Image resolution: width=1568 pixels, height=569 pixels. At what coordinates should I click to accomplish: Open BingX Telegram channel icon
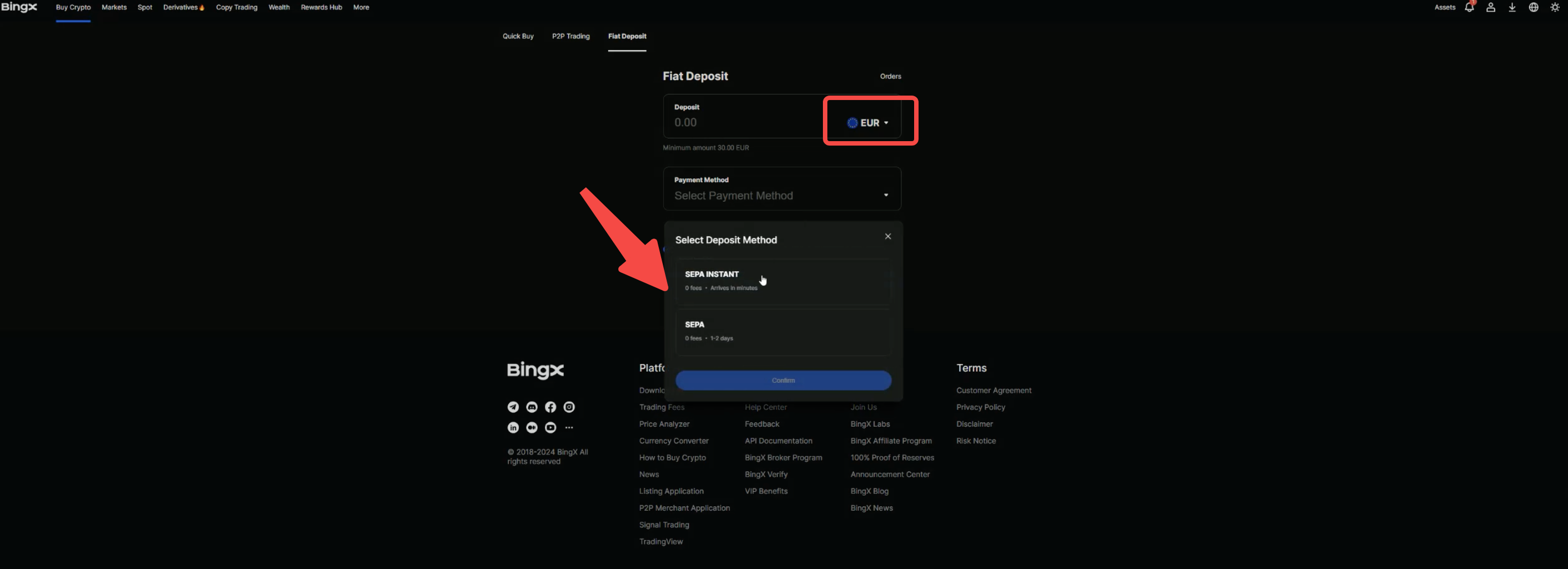(x=513, y=407)
